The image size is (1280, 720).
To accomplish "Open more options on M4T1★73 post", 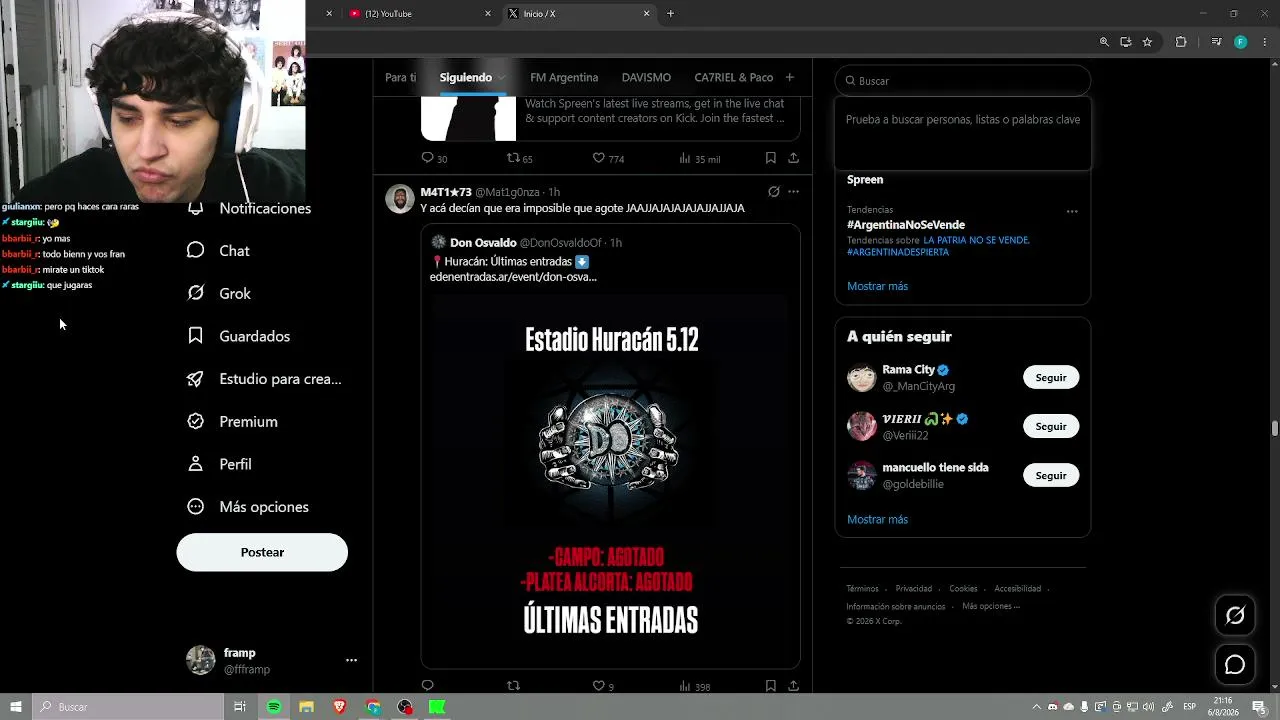I will tap(793, 191).
